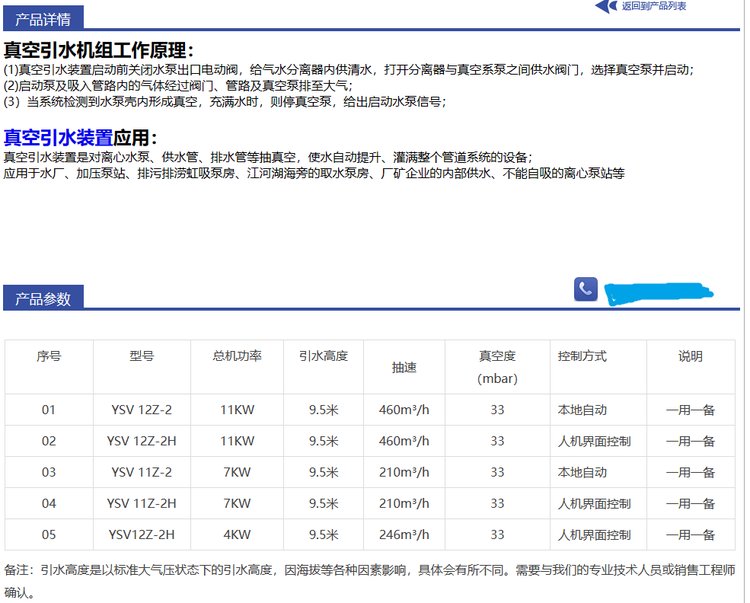Viewport: 750px width, 603px height.
Task: Click the 246m³/h pumping speed cell
Action: pos(404,534)
